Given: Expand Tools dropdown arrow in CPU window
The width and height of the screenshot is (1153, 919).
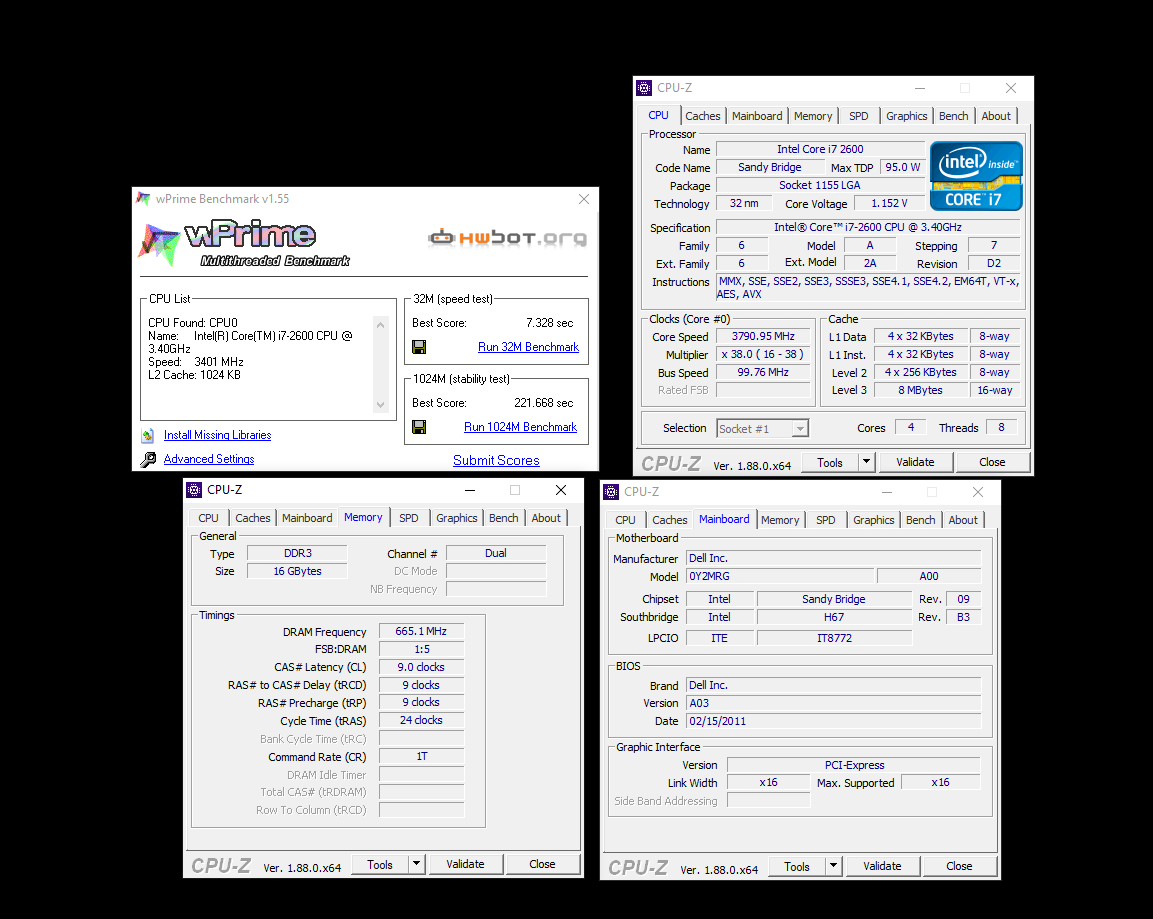Looking at the screenshot, I should tap(866, 462).
